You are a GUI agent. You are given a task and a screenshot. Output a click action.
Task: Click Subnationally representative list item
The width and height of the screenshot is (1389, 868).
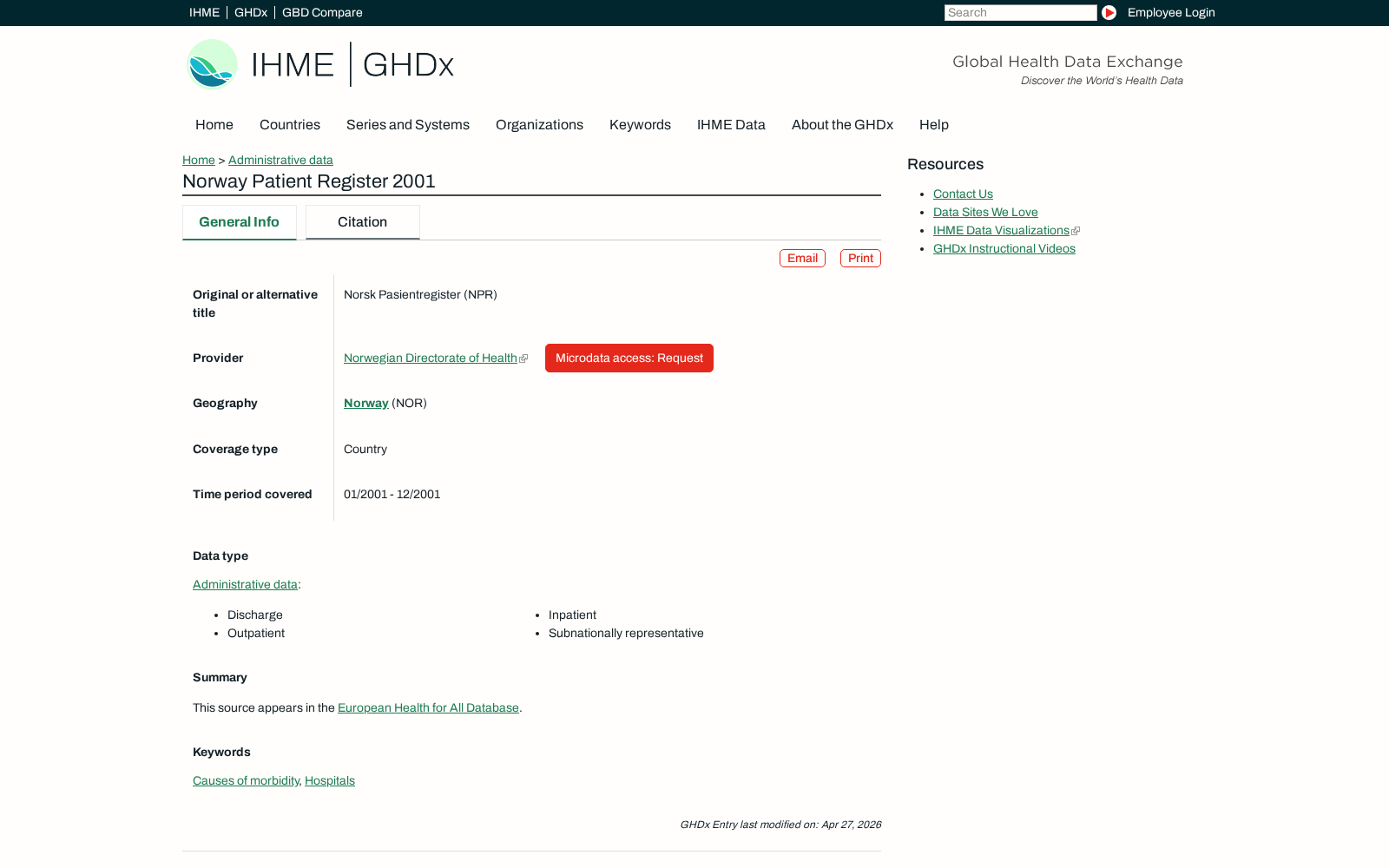626,634
